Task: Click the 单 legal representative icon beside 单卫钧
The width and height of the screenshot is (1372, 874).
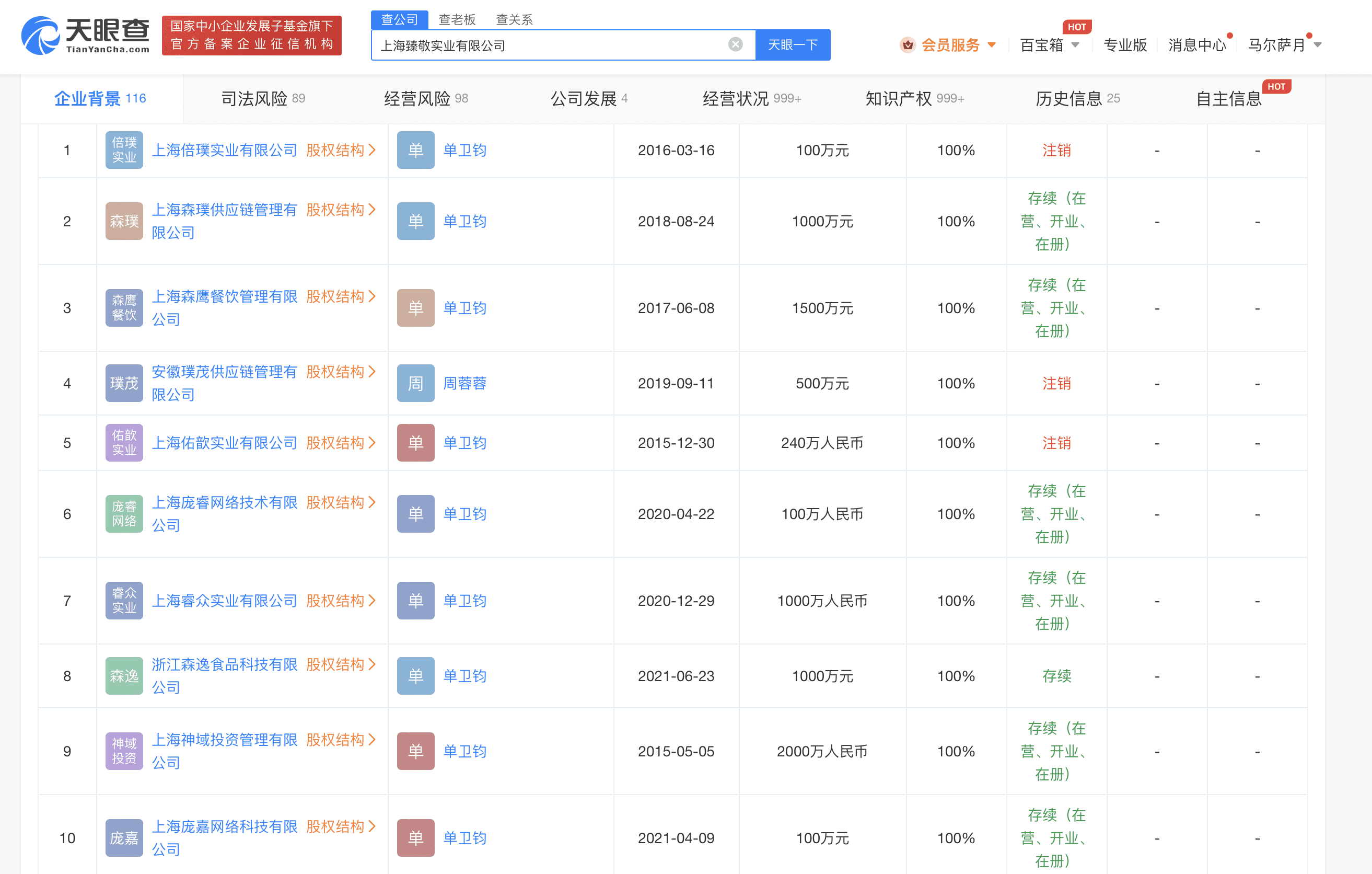Action: click(x=415, y=150)
